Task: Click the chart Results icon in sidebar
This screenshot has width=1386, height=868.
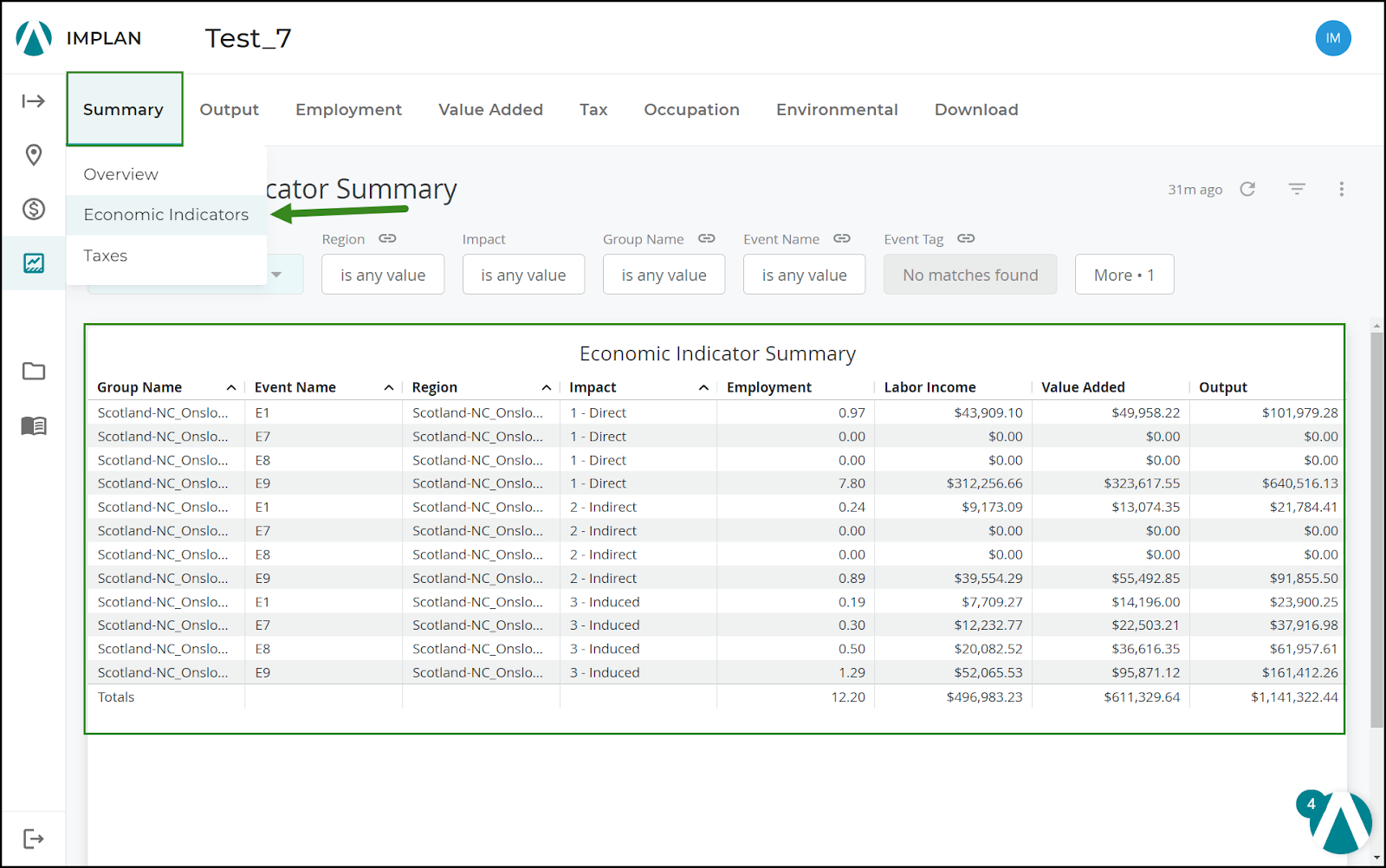Action: pos(33,262)
